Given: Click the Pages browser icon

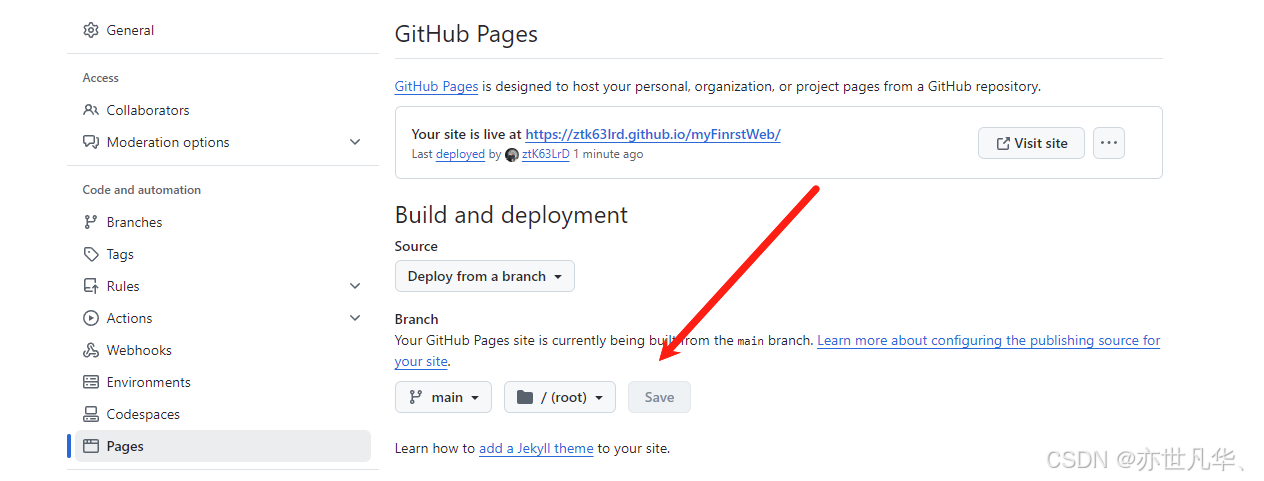Looking at the screenshot, I should (91, 446).
